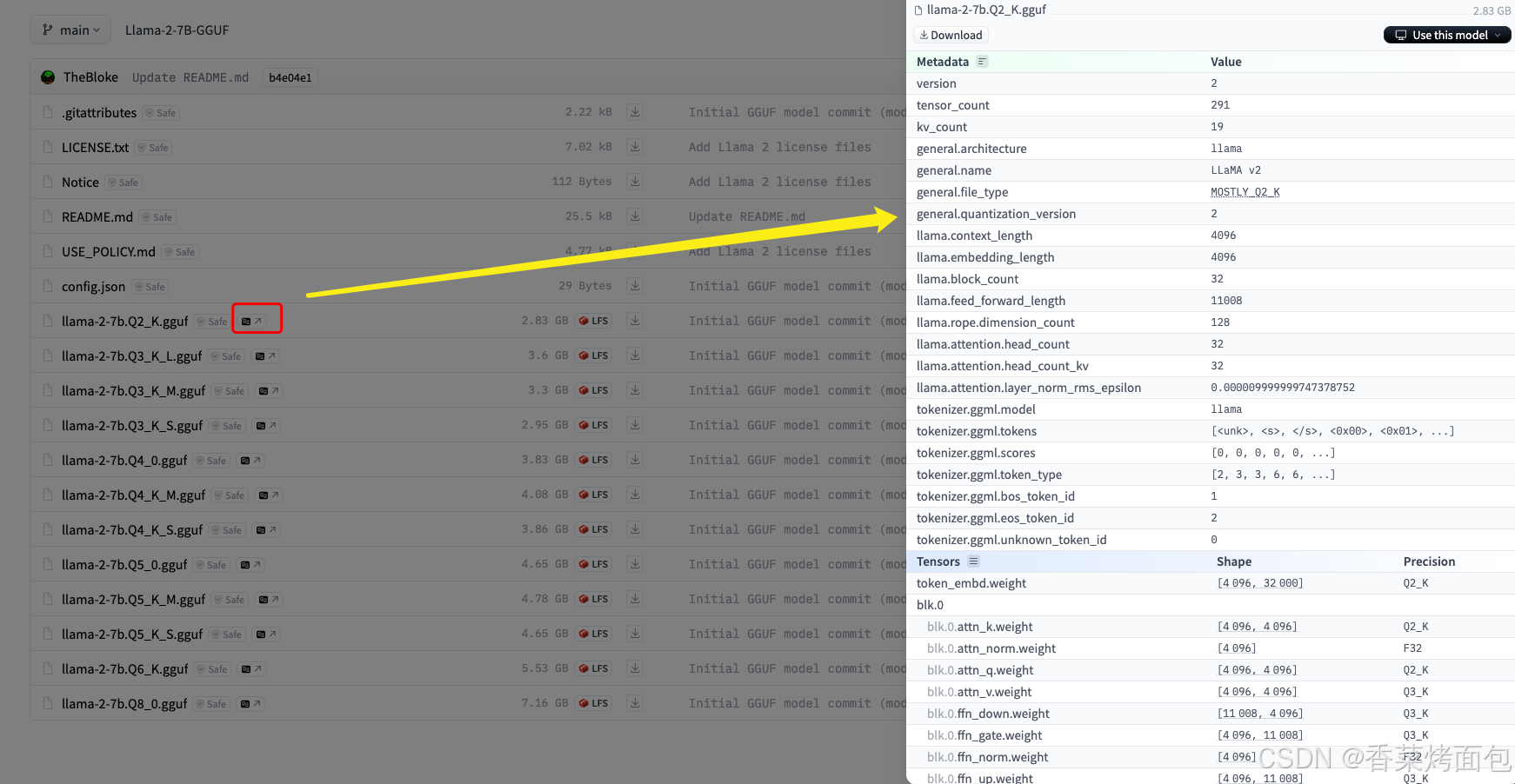Open the llama-2-7b.Q6_K.gguf file
This screenshot has width=1515, height=784.
coord(124,669)
